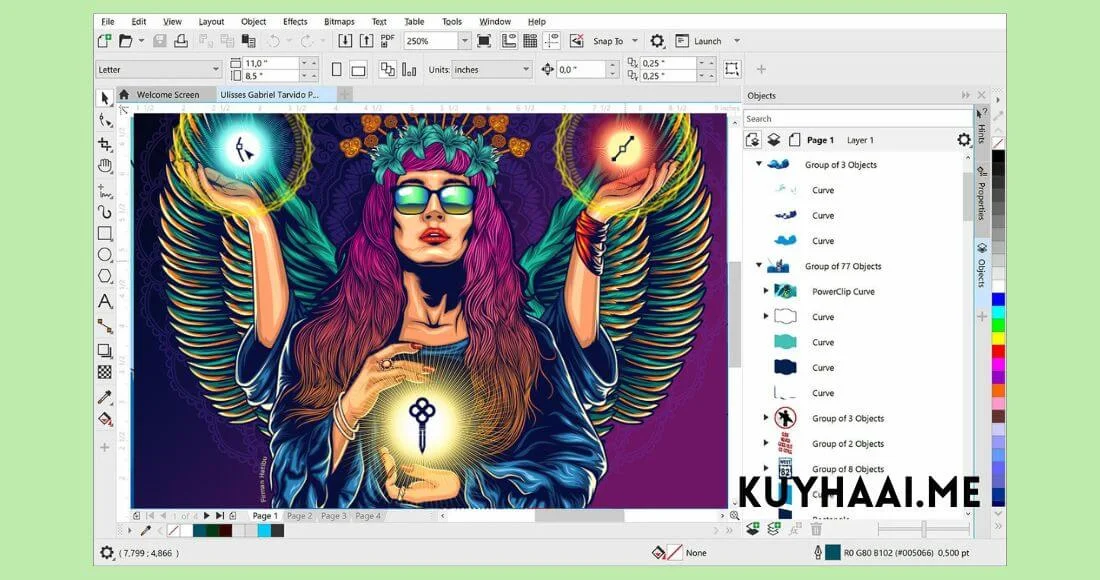1100x580 pixels.
Task: Expand Group of 2 Objects
Action: [766, 443]
